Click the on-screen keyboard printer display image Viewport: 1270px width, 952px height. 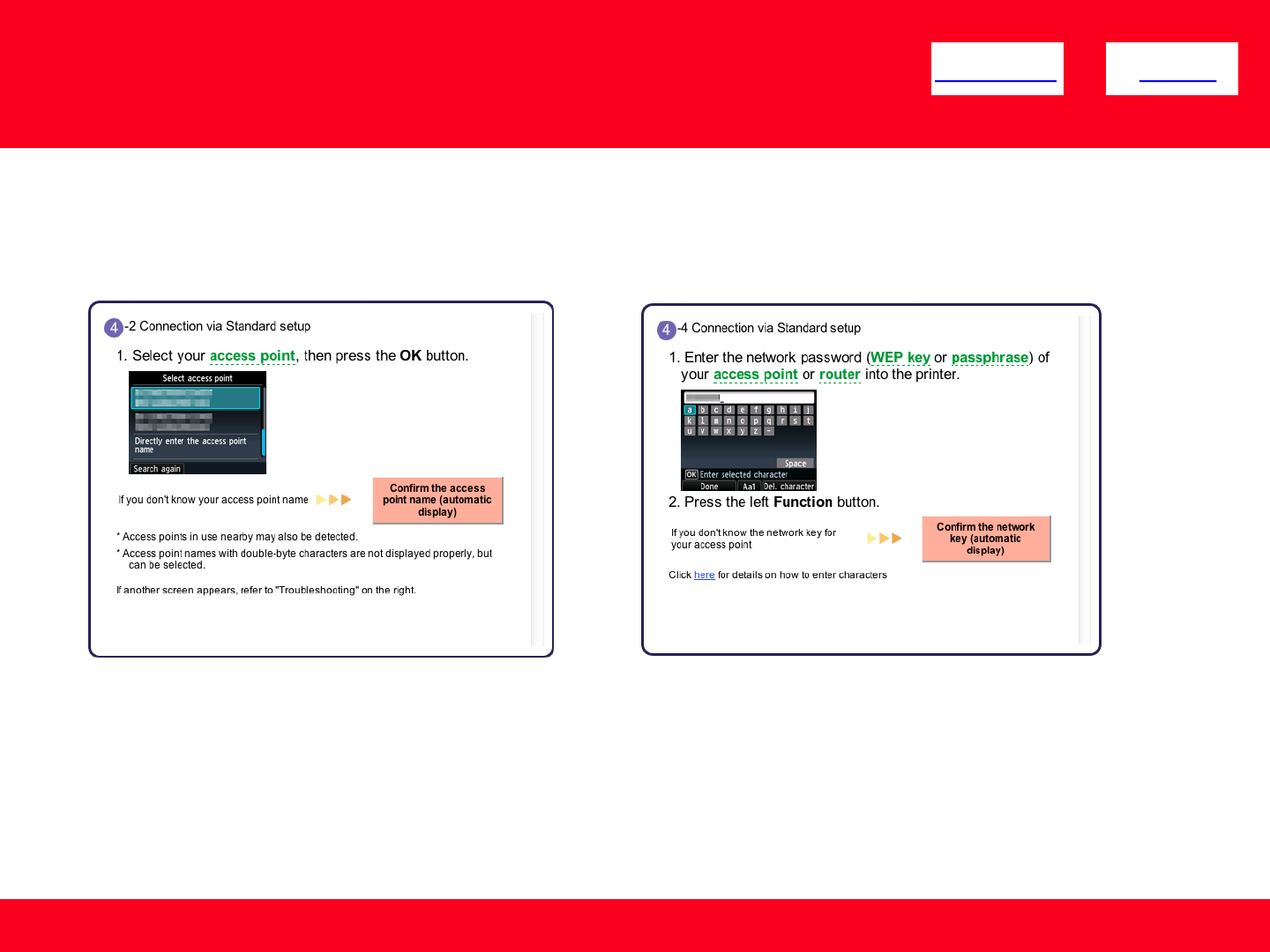tap(749, 441)
